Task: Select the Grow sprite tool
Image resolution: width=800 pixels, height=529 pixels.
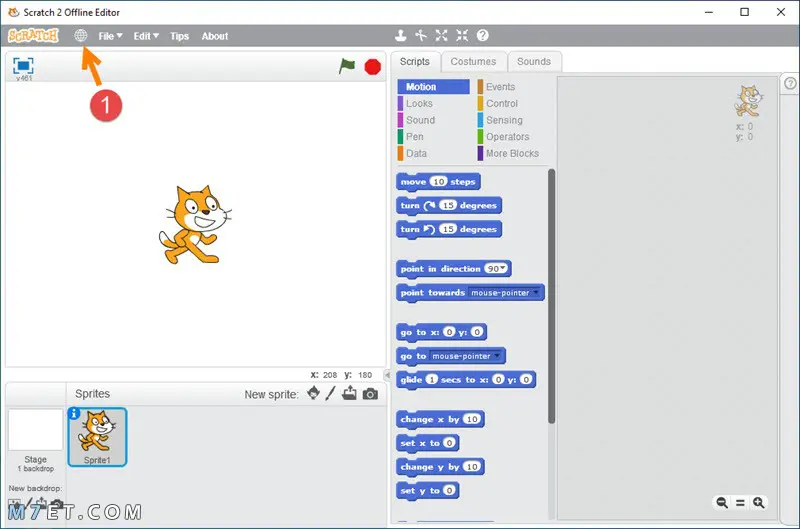Action: (441, 35)
